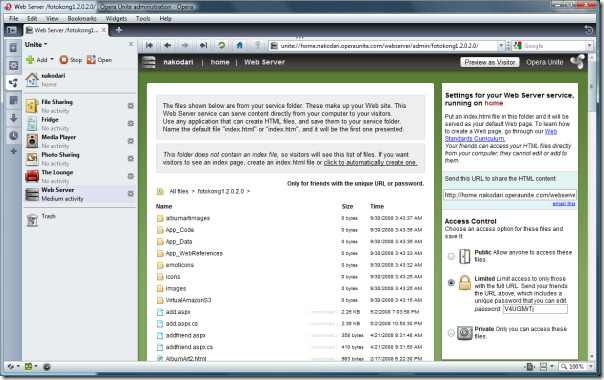Click the email this link
The image size is (604, 380).
click(x=564, y=203)
